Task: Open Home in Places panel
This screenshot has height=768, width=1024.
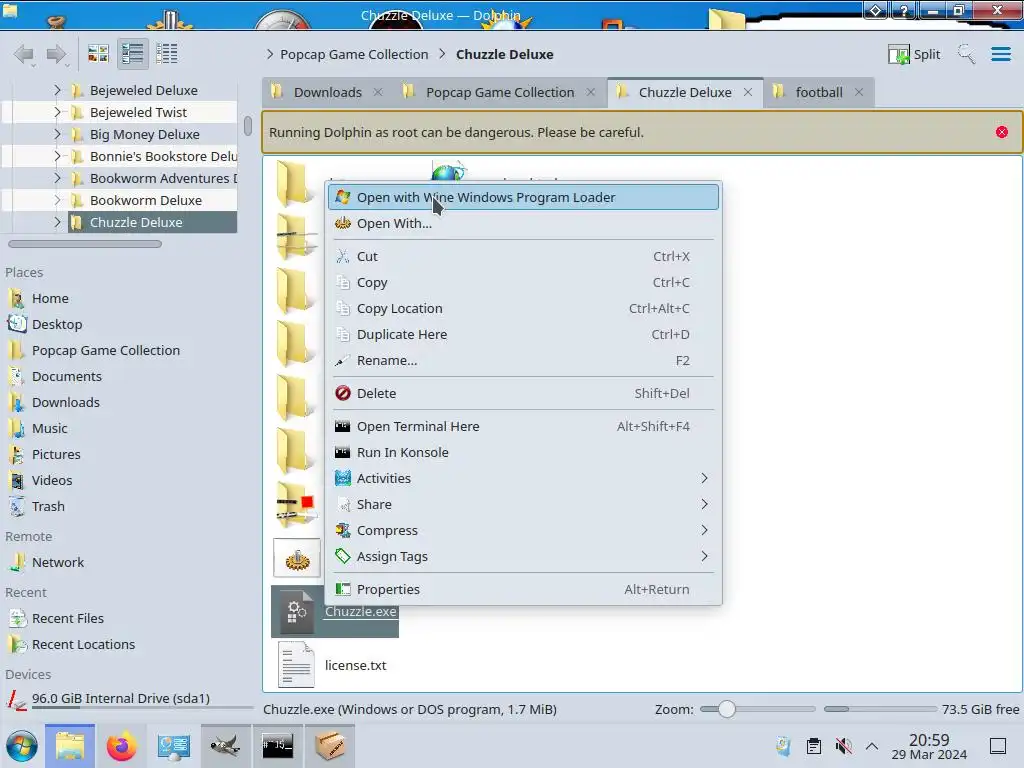Action: pos(50,298)
